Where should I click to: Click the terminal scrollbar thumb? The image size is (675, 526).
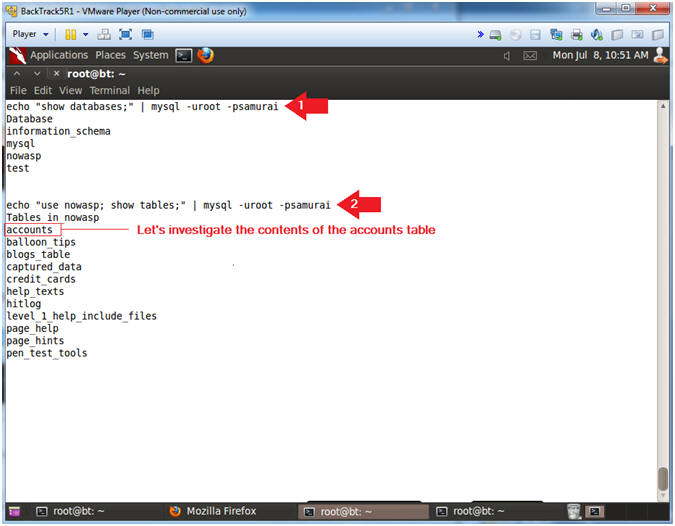(x=663, y=479)
